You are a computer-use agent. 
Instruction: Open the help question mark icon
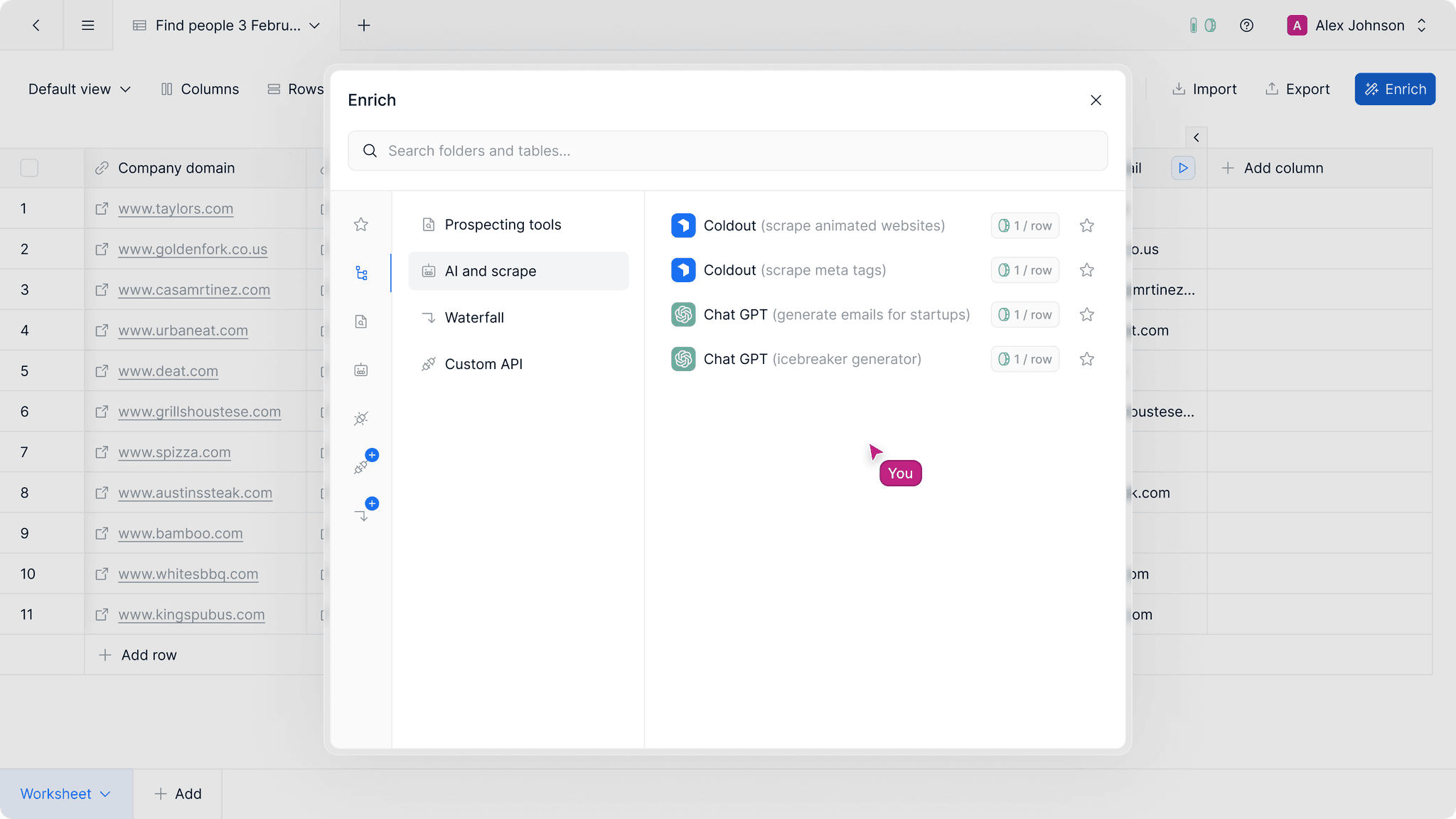[1246, 26]
